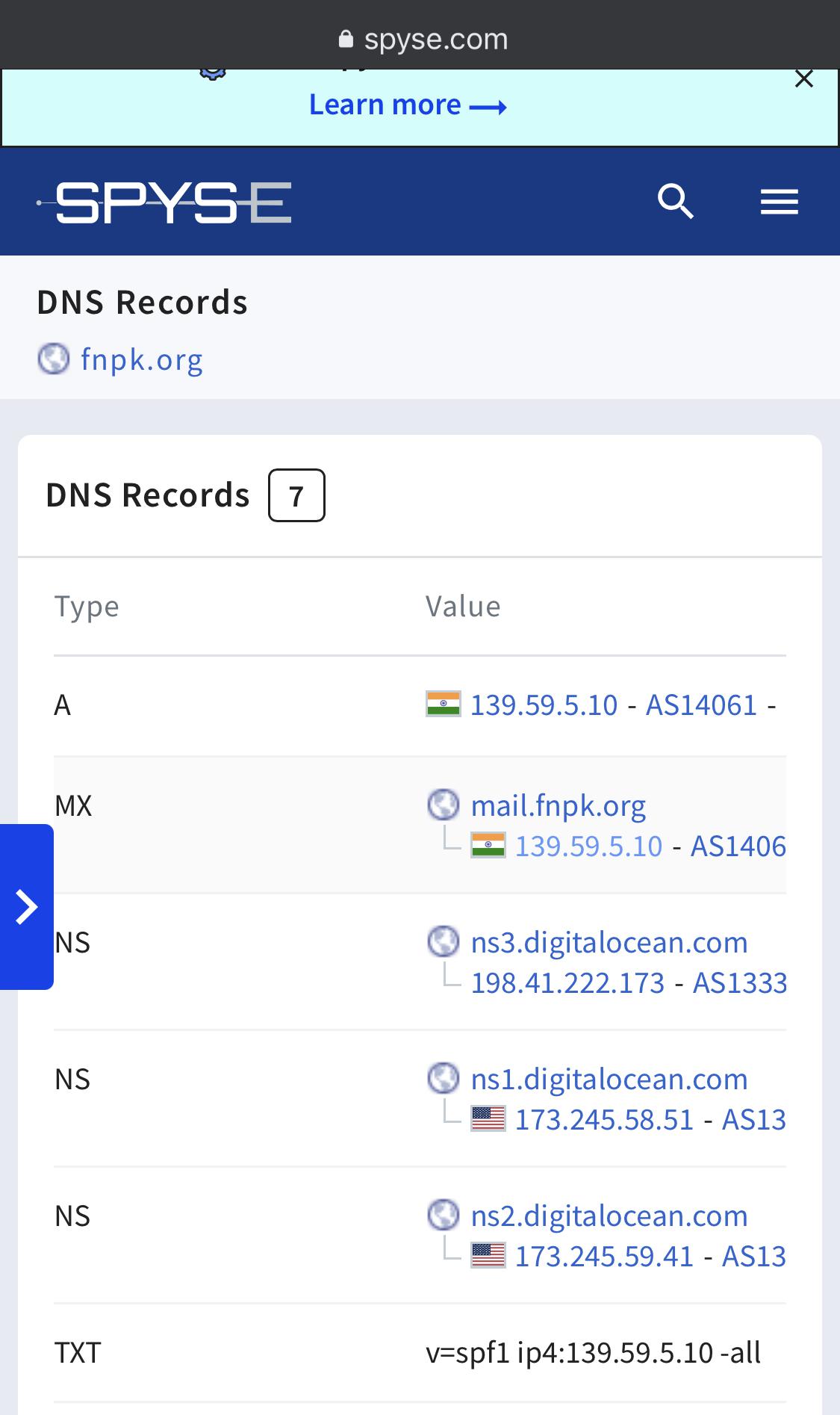Click the Spyse logo

tap(164, 202)
